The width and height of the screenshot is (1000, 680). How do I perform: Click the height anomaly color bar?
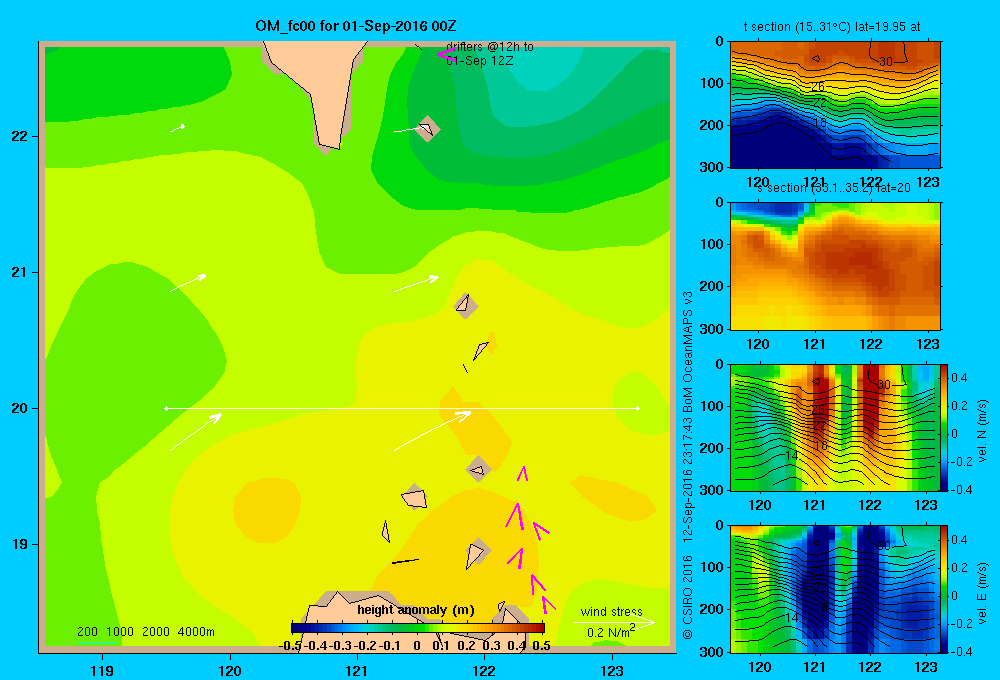coord(418,628)
